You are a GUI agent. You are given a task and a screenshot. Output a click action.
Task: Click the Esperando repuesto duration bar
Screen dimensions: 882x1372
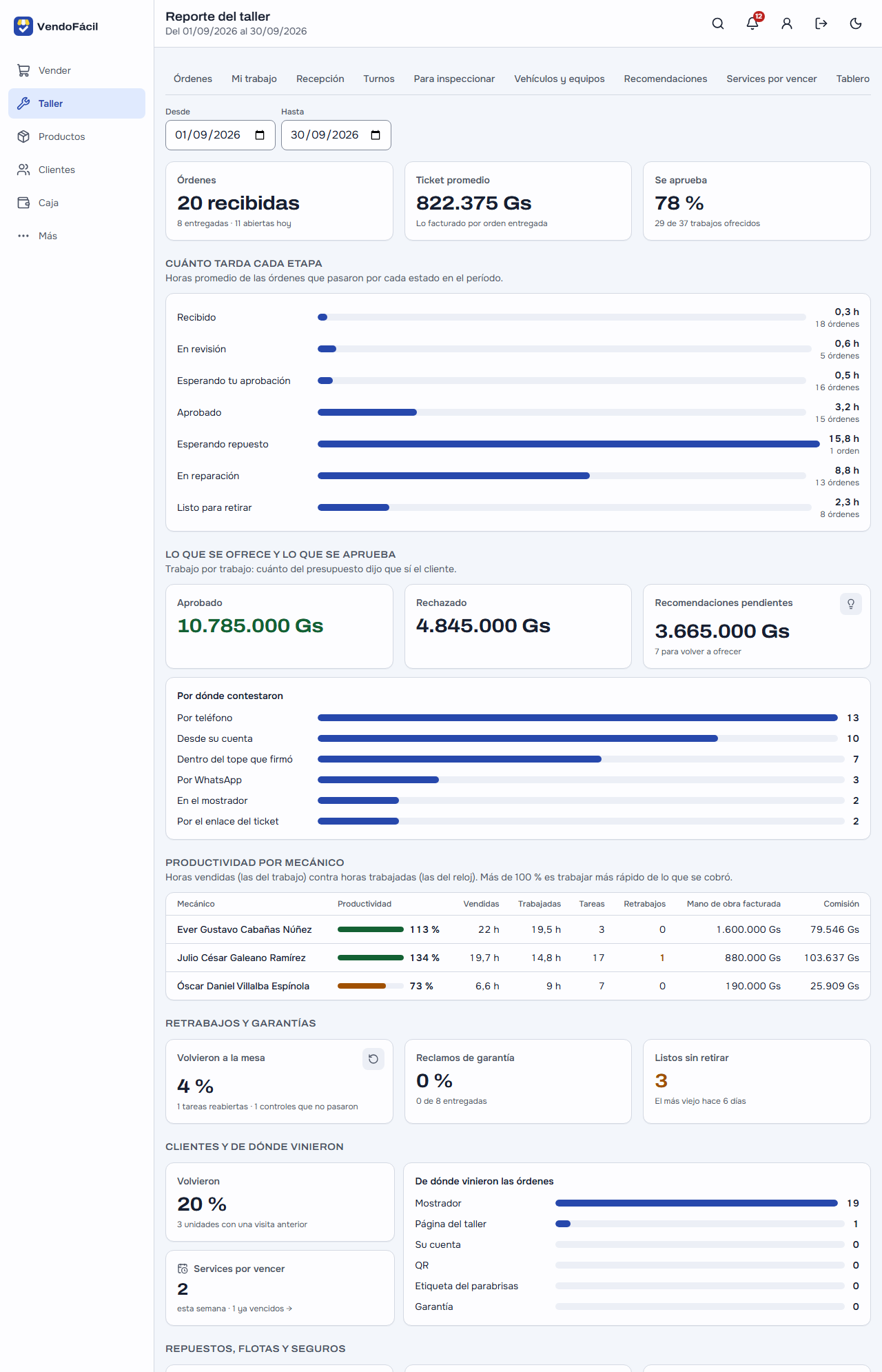tap(568, 444)
